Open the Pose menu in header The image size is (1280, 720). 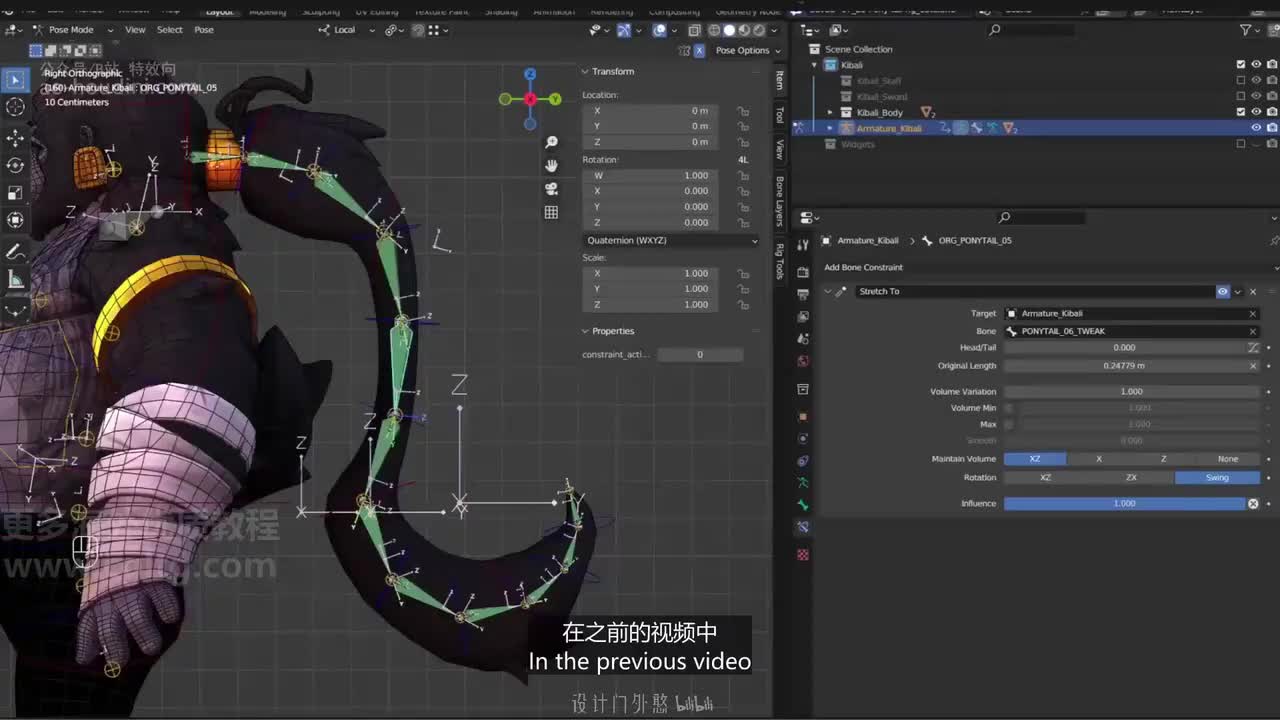(x=204, y=30)
